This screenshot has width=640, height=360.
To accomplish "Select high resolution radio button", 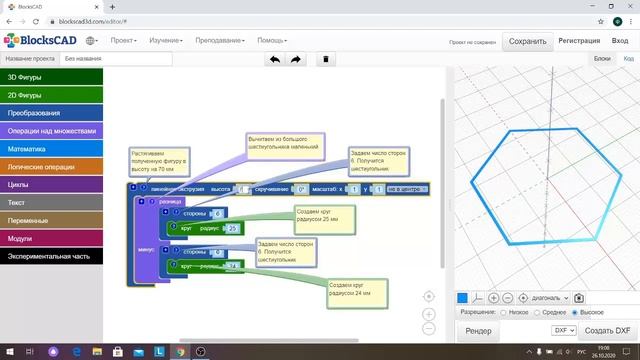I will pos(575,313).
